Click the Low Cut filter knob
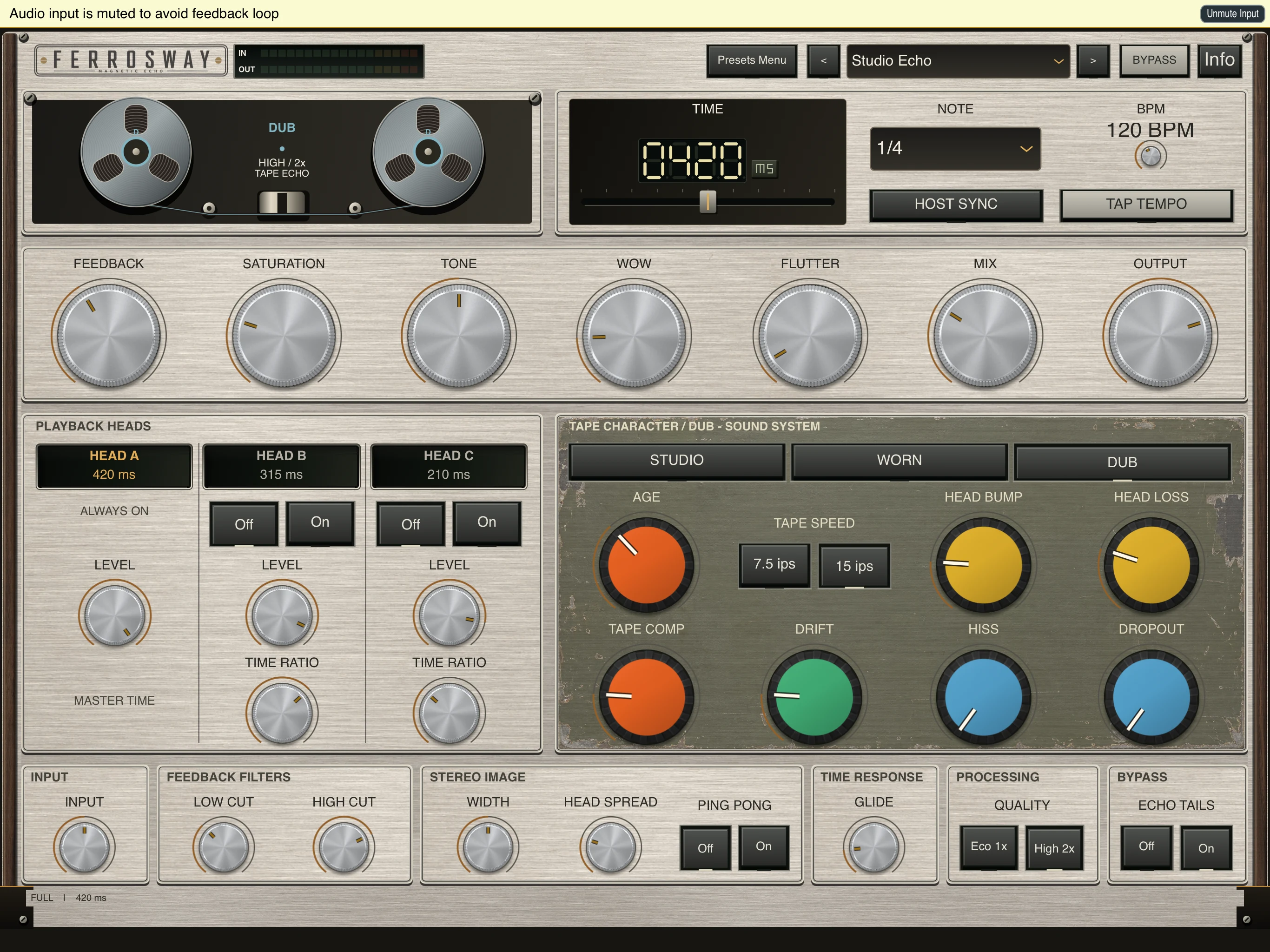1270x952 pixels. pyautogui.click(x=223, y=846)
